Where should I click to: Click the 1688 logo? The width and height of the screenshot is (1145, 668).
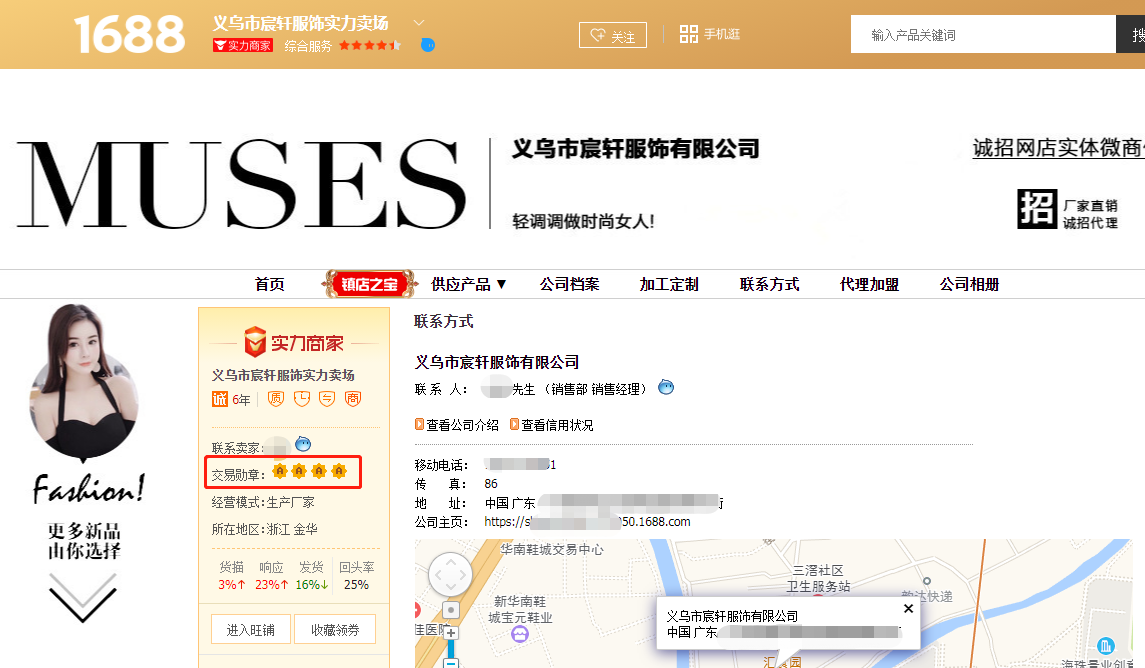[x=129, y=34]
